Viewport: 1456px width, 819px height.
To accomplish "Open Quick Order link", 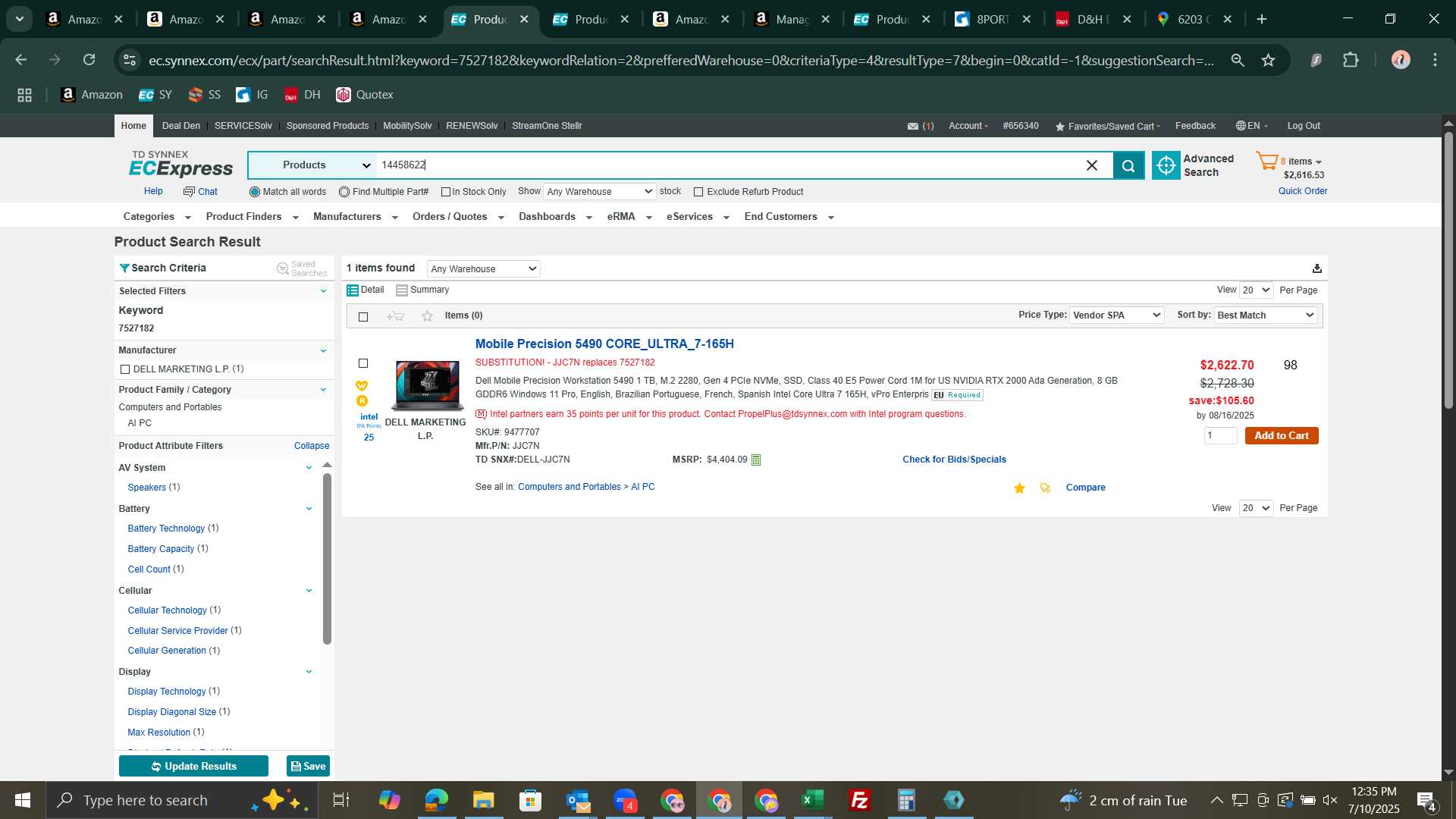I will click(1303, 192).
